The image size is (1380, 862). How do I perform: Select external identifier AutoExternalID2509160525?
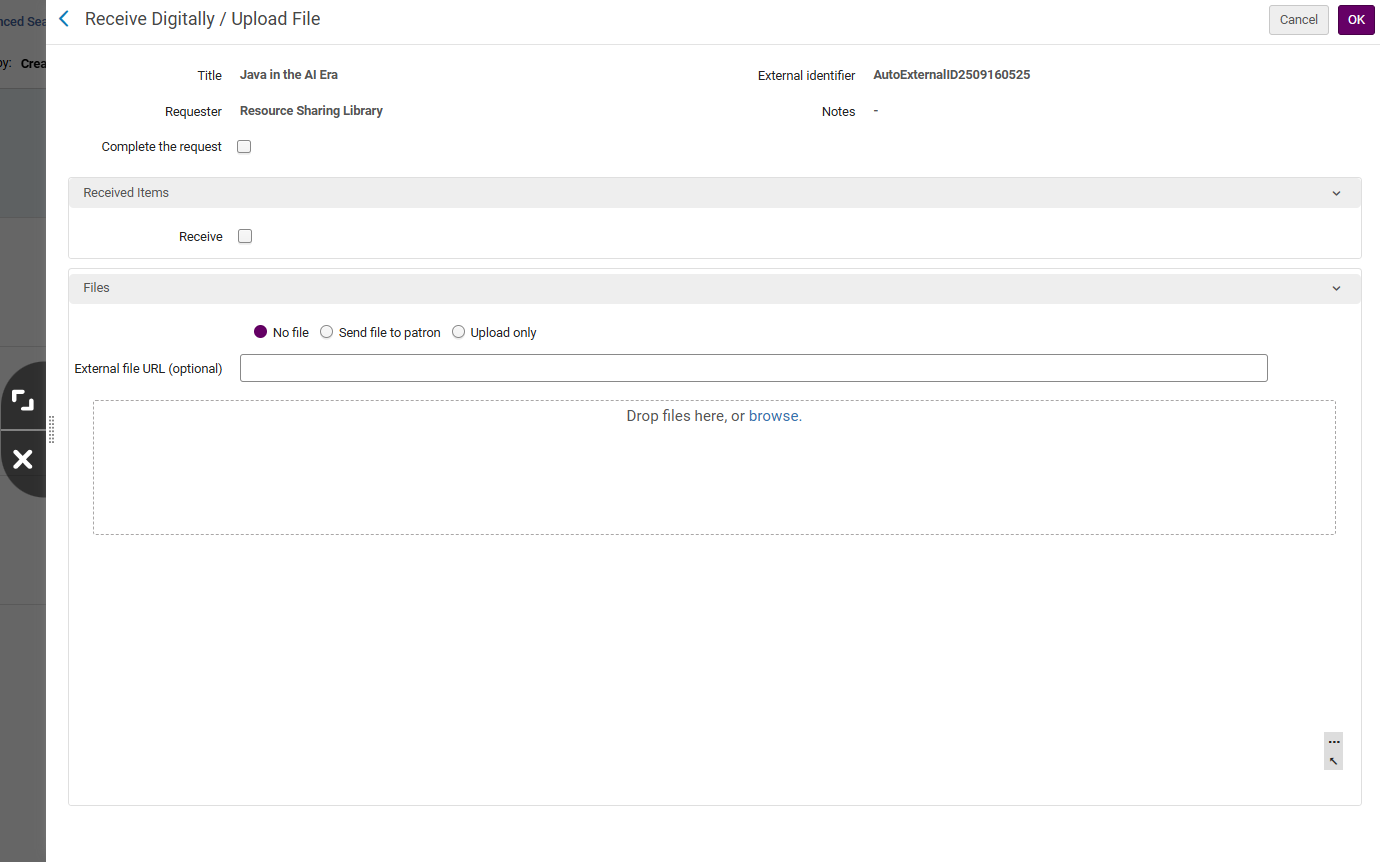[x=952, y=75]
